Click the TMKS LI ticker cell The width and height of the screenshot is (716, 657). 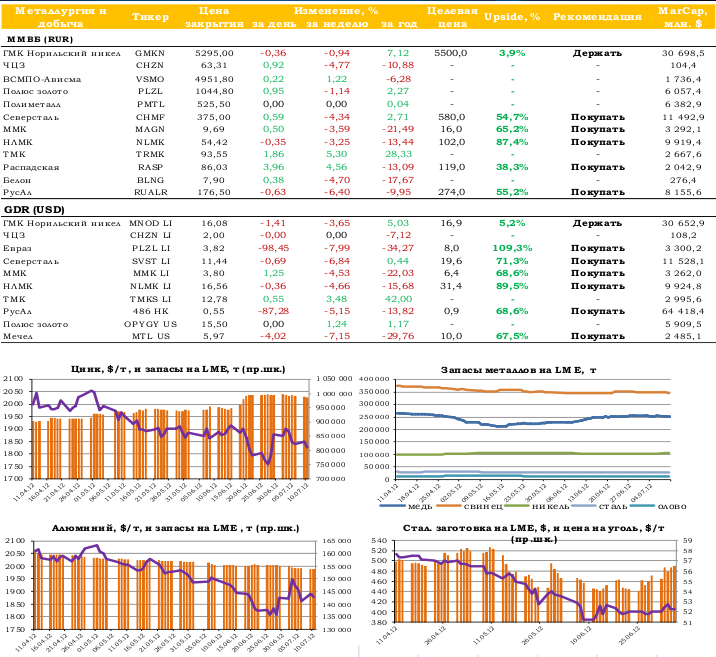pyautogui.click(x=150, y=299)
